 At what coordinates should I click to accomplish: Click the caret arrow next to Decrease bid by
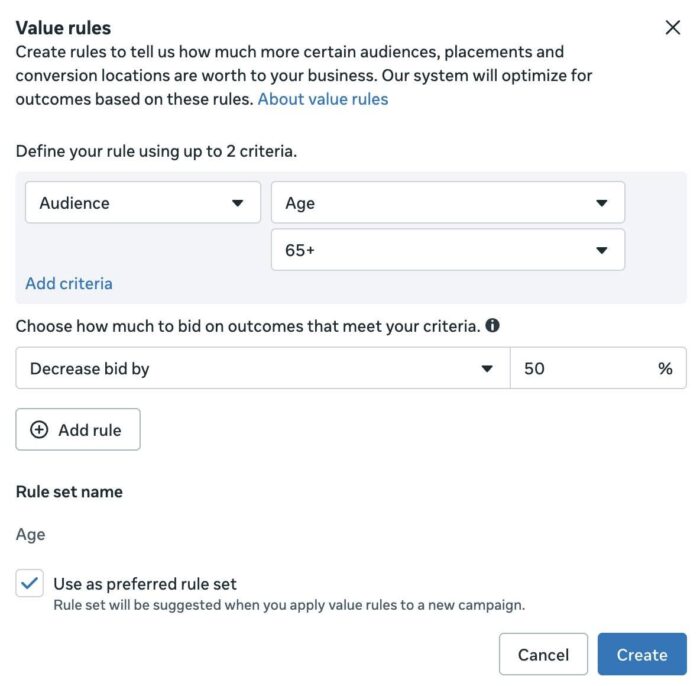tap(487, 369)
